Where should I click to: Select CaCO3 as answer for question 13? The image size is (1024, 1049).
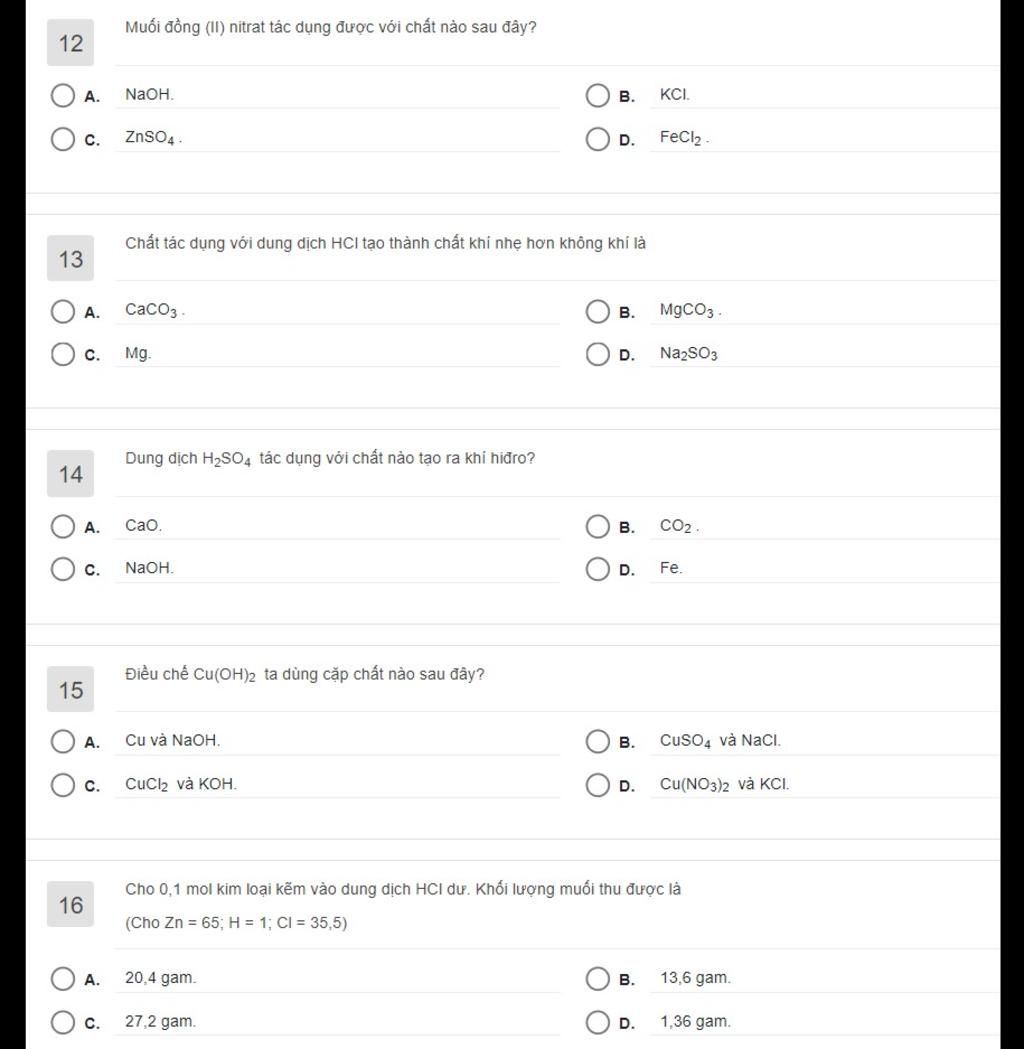(x=63, y=311)
